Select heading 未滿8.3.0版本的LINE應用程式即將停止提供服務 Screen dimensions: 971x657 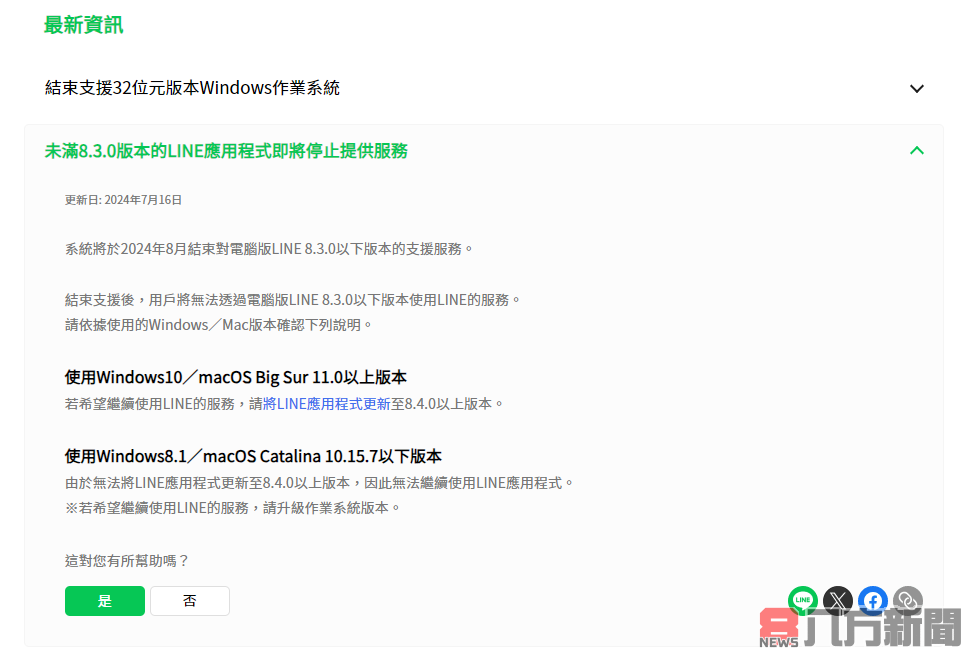226,150
